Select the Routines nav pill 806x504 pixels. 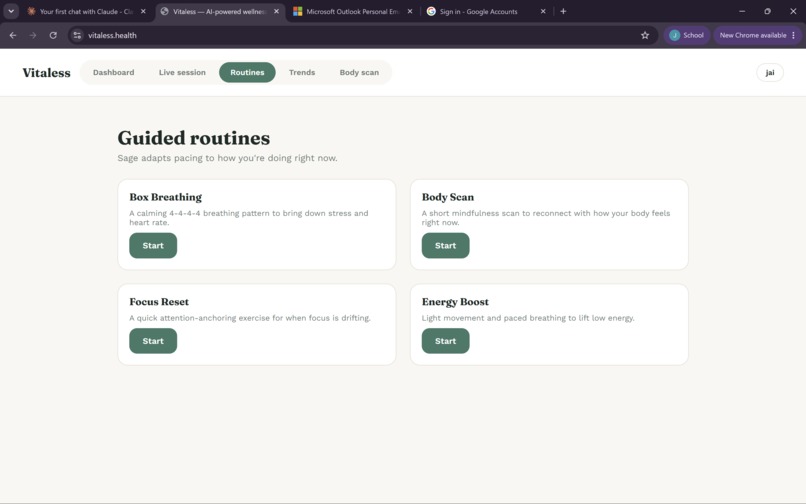pos(247,73)
